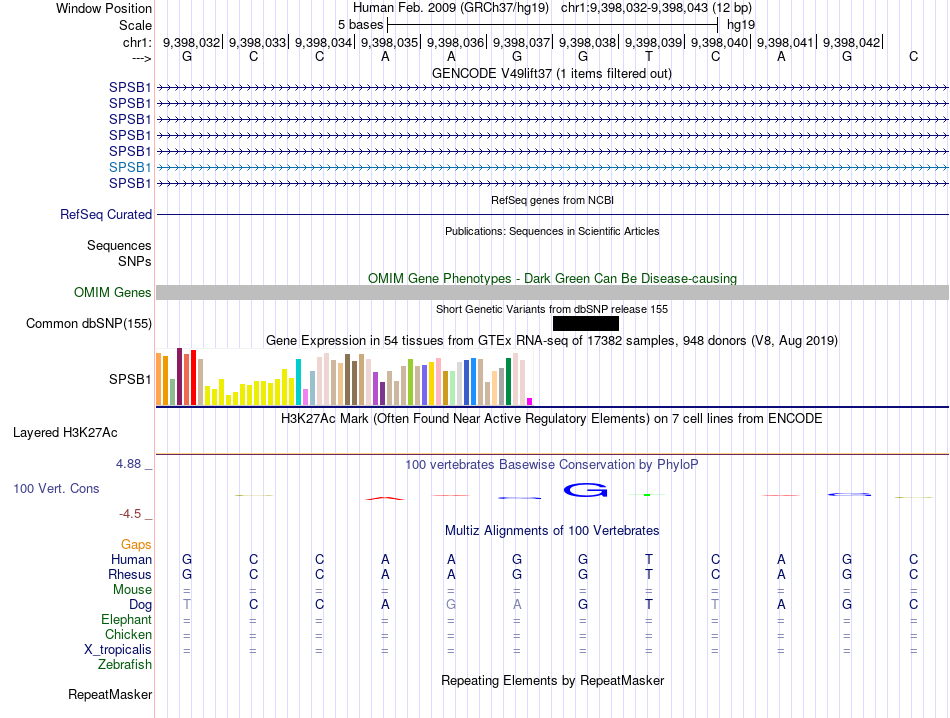Open the 100 Vert. Cons track label
This screenshot has width=950, height=718.
(x=56, y=488)
